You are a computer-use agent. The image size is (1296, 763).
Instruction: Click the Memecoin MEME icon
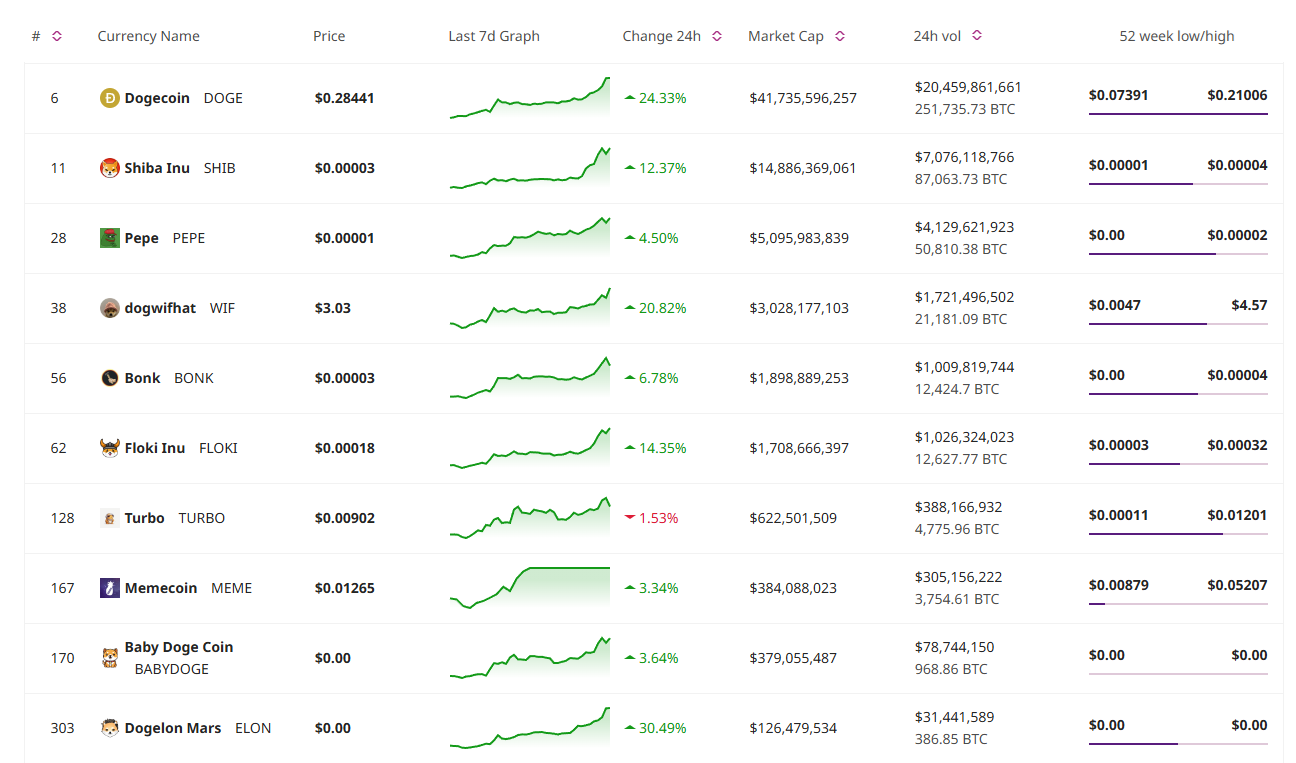click(109, 587)
